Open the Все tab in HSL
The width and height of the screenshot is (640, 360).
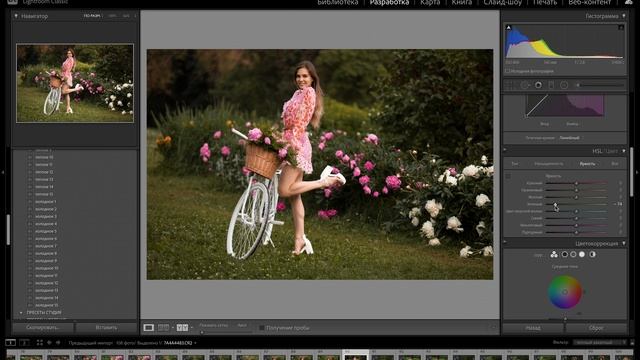coord(615,164)
